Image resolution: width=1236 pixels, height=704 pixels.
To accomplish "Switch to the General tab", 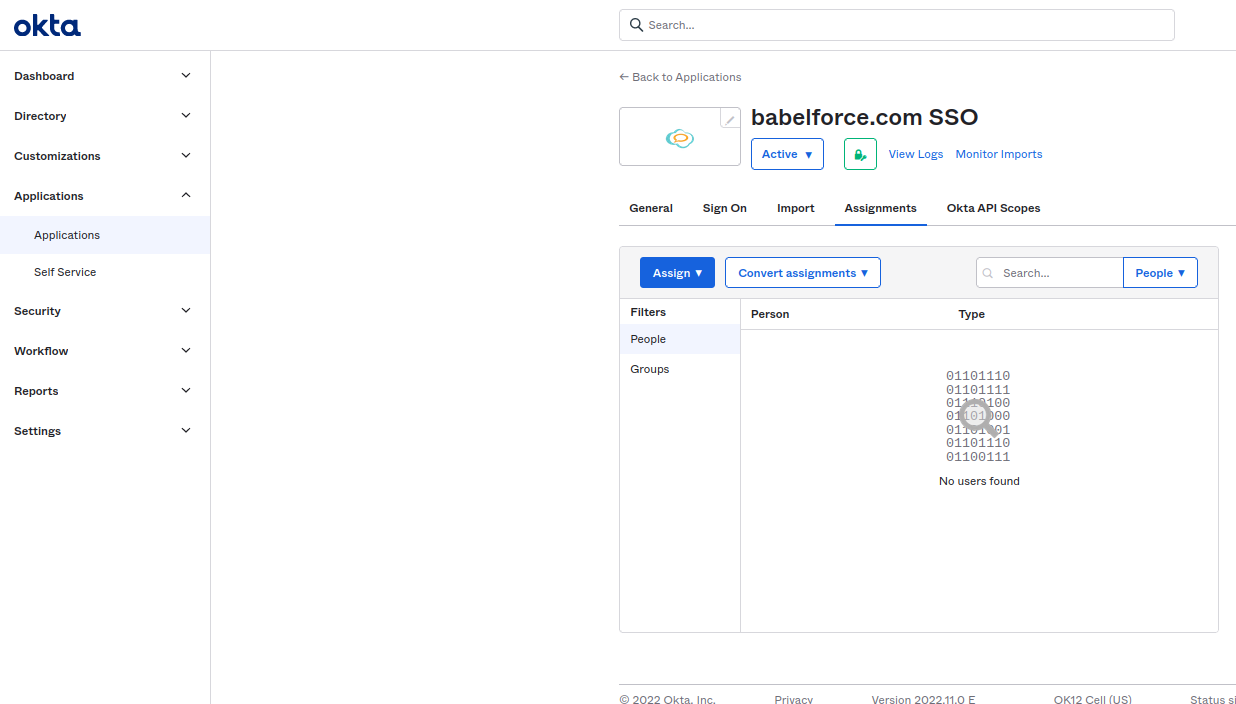I will [651, 208].
